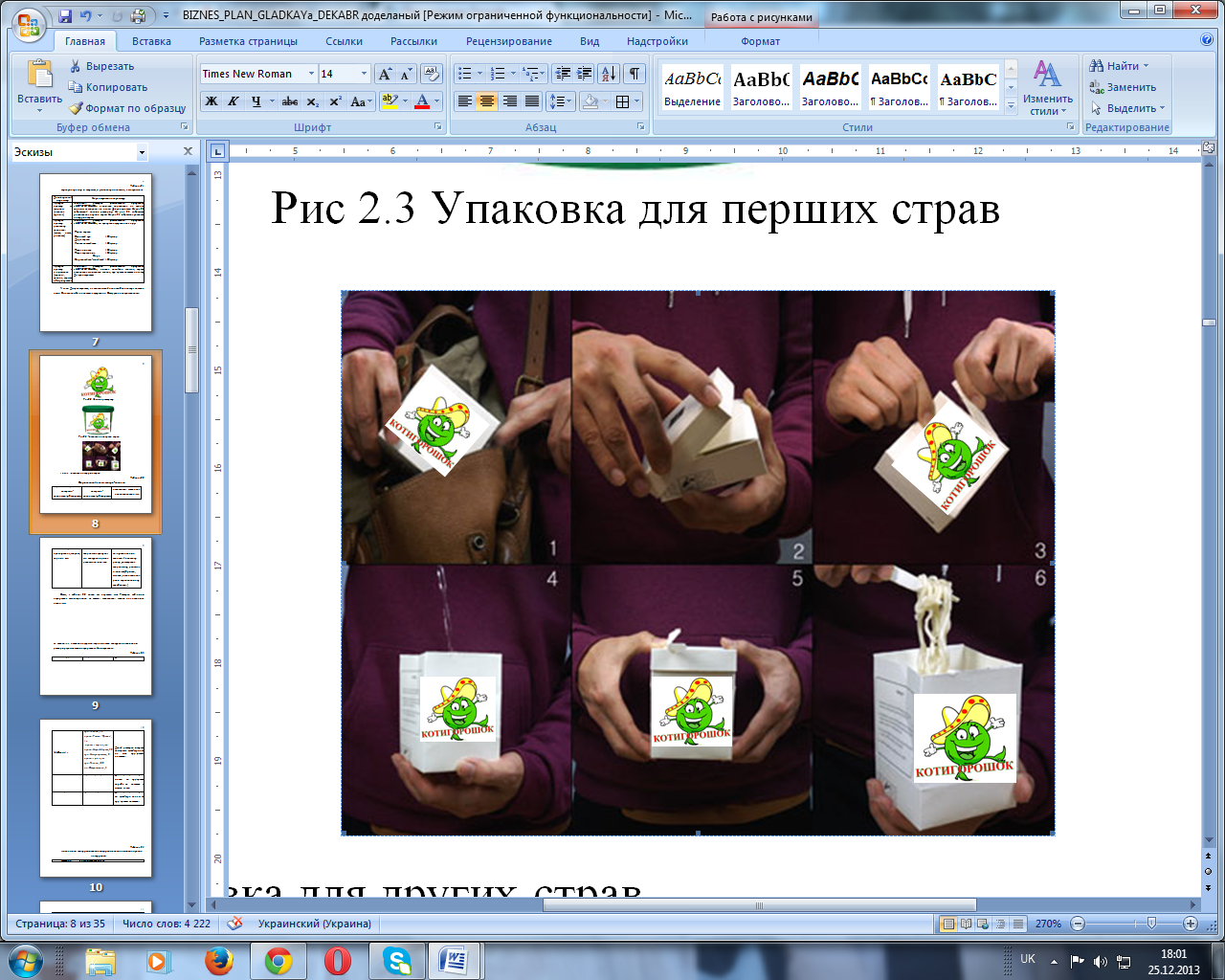The height and width of the screenshot is (980, 1225).
Task: Click spelling check status bar icon
Action: coord(234,924)
